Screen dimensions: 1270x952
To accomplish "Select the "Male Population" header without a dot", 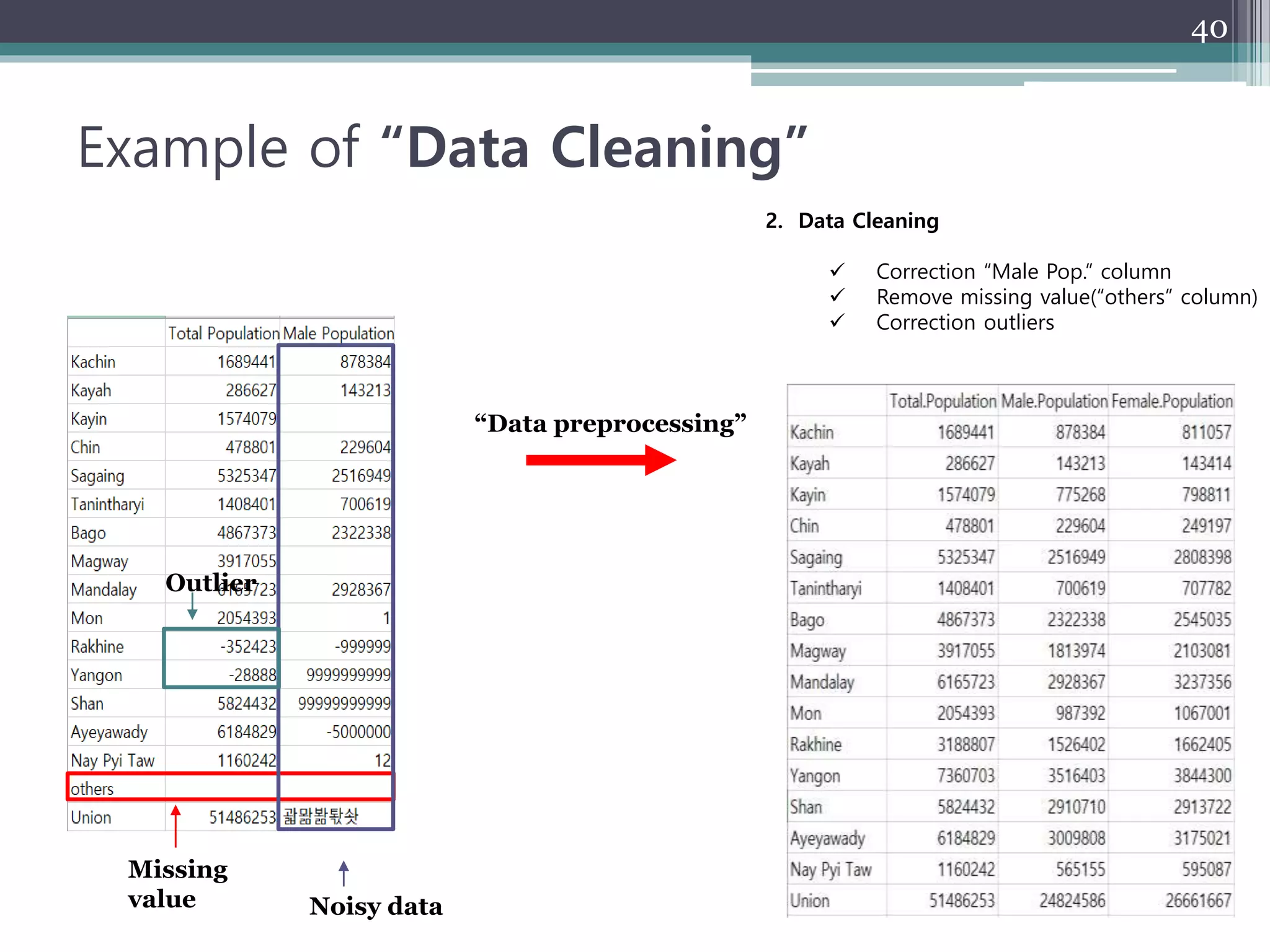I will pyautogui.click(x=339, y=333).
